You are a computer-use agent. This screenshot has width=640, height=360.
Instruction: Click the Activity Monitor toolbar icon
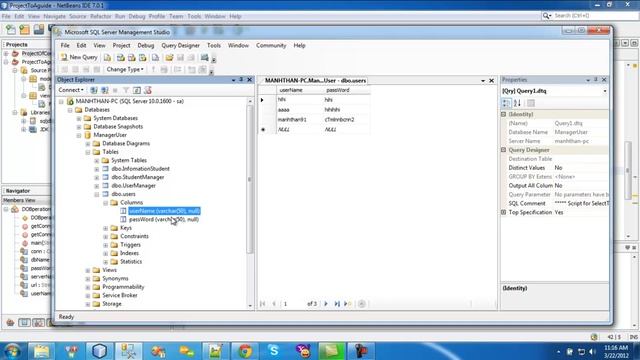pyautogui.click(x=204, y=58)
